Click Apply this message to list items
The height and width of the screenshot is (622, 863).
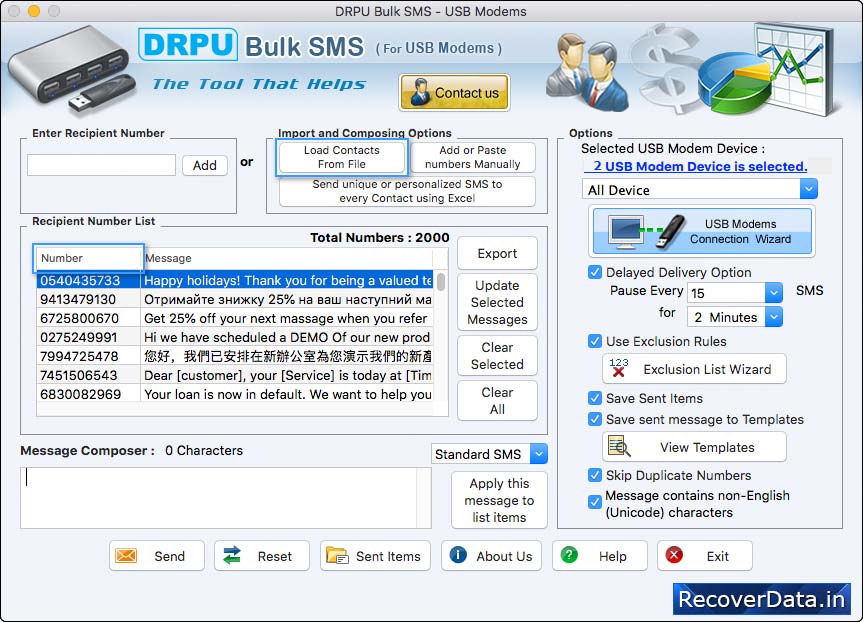[499, 500]
